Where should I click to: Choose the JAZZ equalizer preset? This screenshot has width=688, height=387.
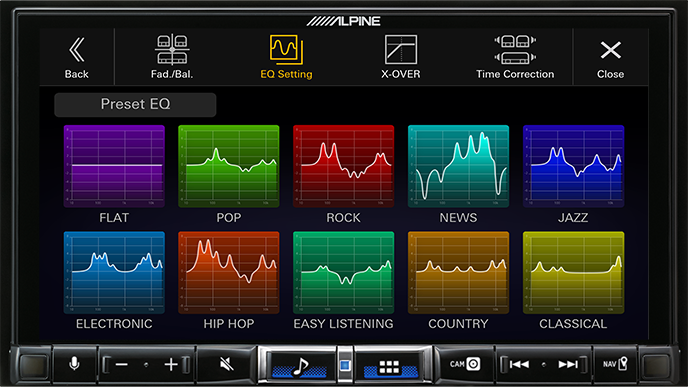[x=573, y=166]
